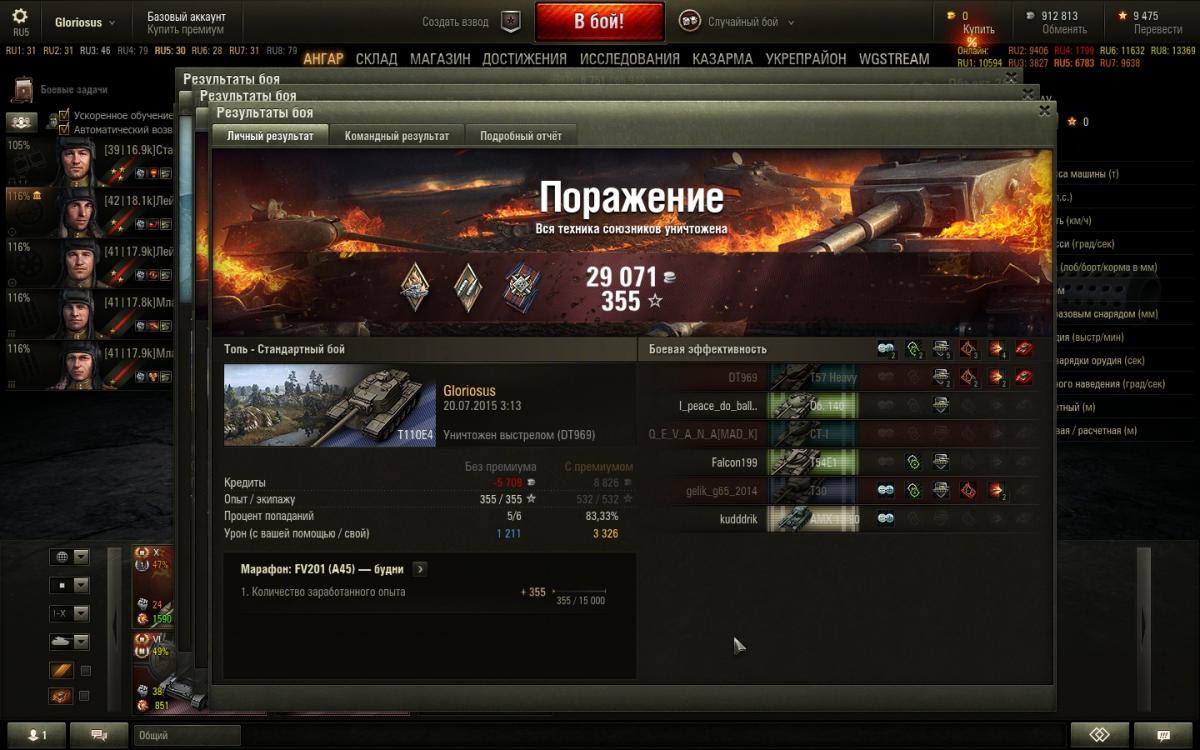This screenshot has height=750, width=1200.
Task: Click the marathon experience progress bar
Action: (580, 592)
